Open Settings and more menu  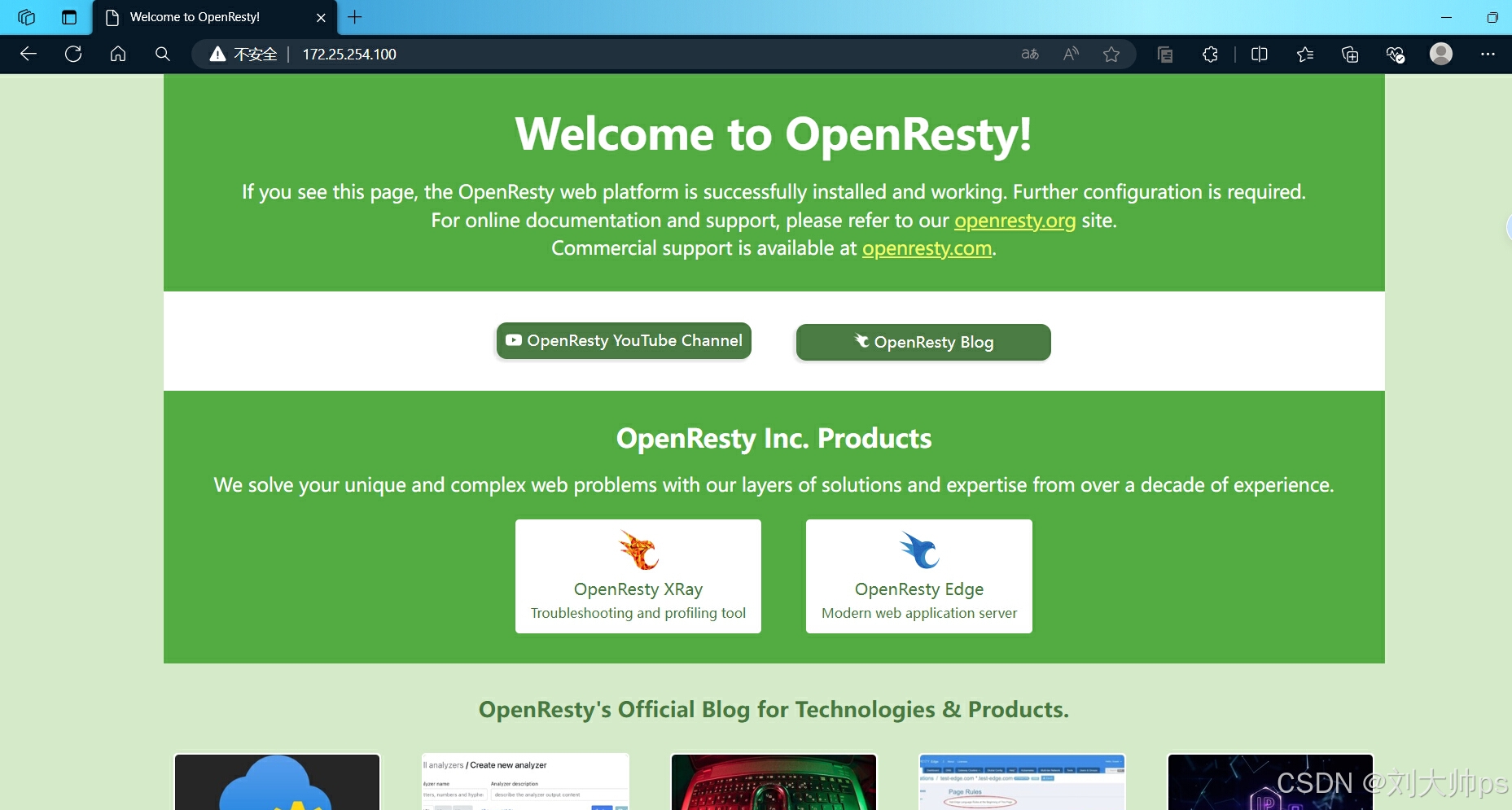(x=1488, y=55)
